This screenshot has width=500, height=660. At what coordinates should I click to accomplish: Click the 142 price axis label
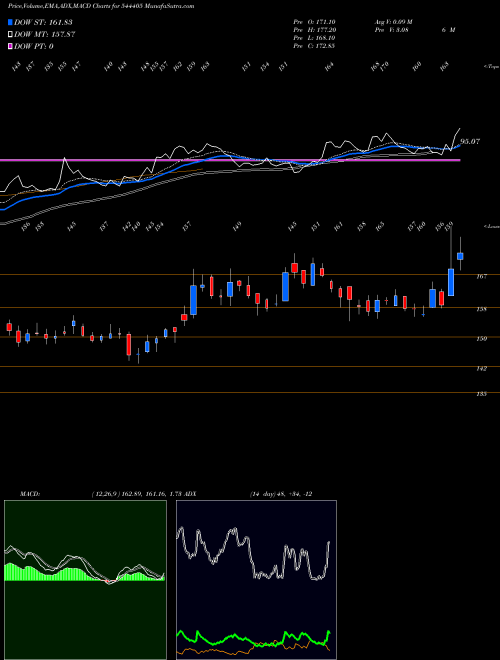coord(482,369)
